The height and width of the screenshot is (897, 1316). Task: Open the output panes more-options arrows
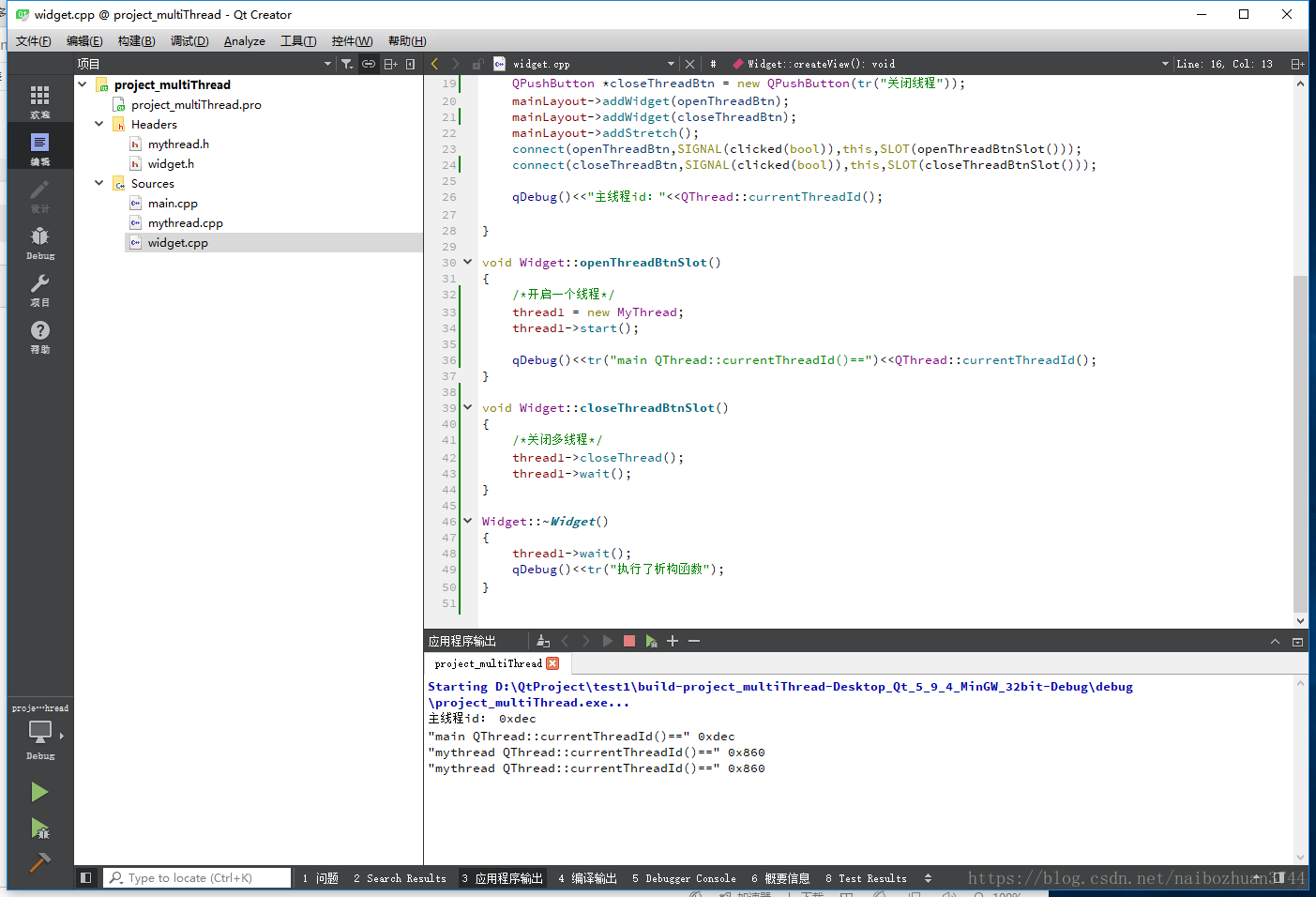click(929, 878)
